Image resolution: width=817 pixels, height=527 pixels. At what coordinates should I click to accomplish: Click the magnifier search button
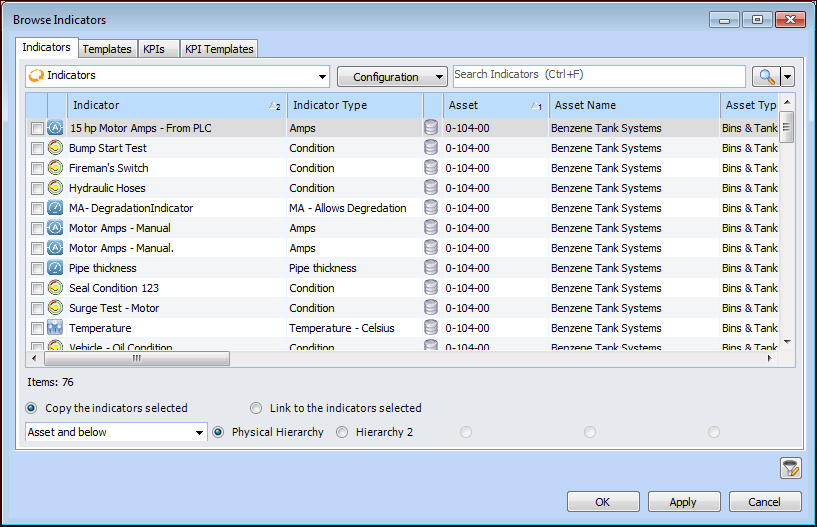[x=766, y=77]
